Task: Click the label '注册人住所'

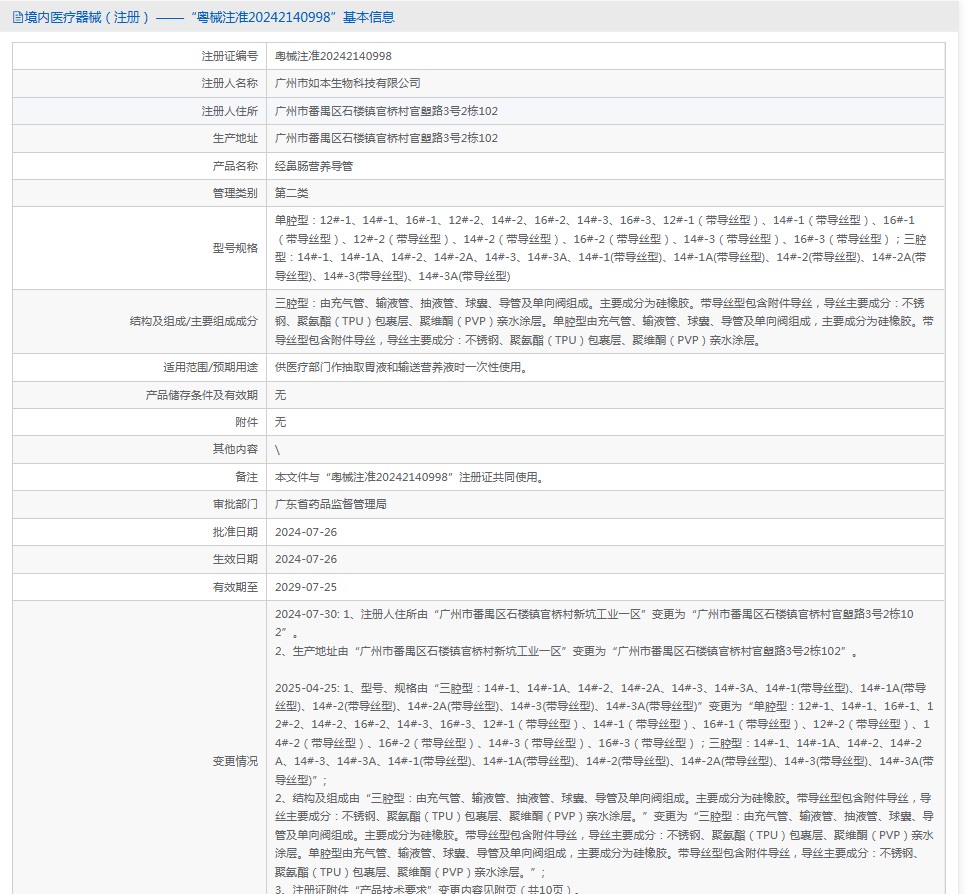Action: (x=229, y=111)
